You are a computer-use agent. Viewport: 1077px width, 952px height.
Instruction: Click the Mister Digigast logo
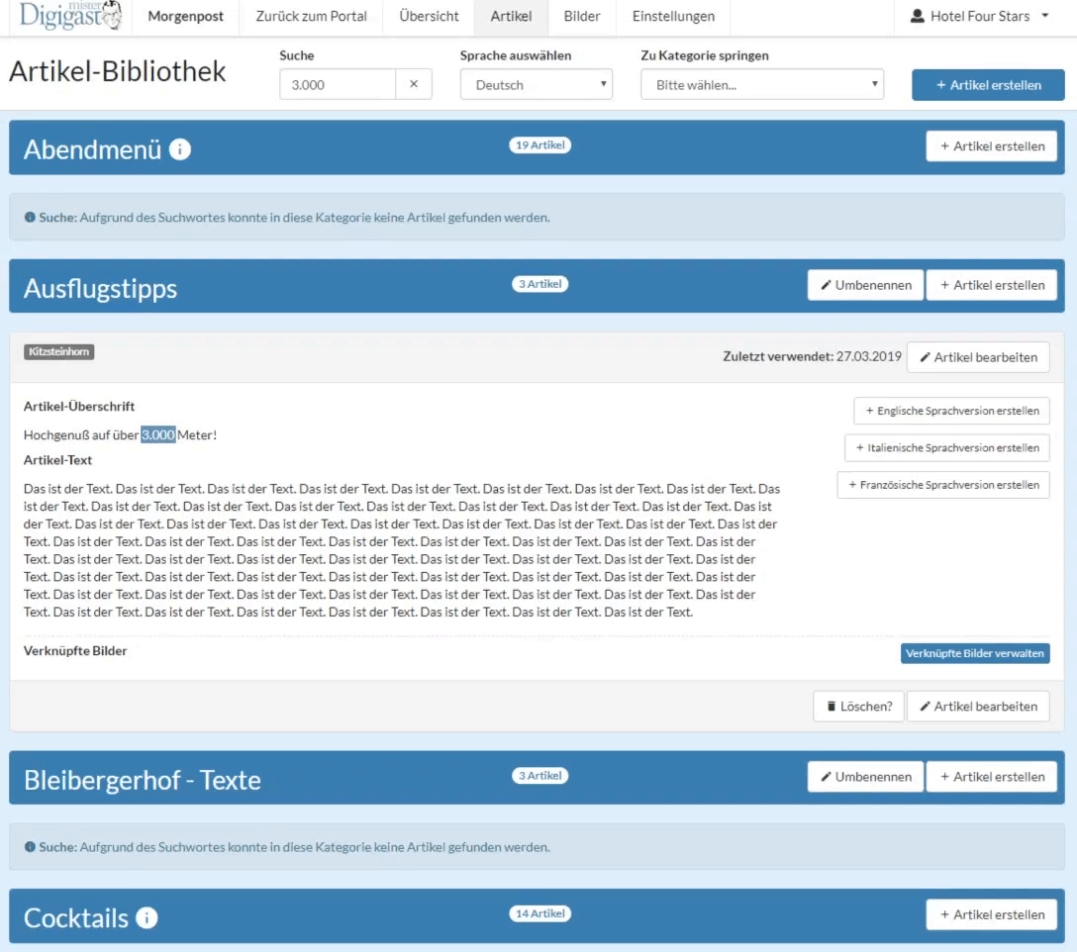point(70,17)
